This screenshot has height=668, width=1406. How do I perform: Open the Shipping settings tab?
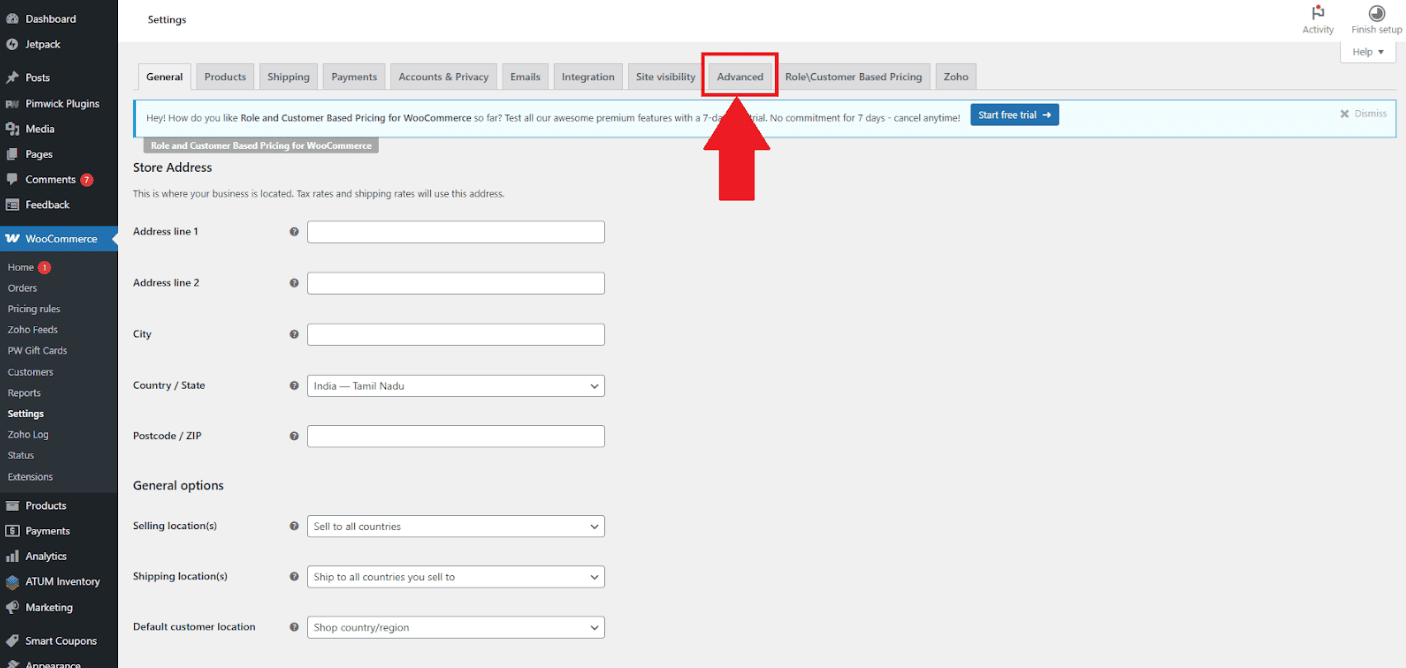288,77
